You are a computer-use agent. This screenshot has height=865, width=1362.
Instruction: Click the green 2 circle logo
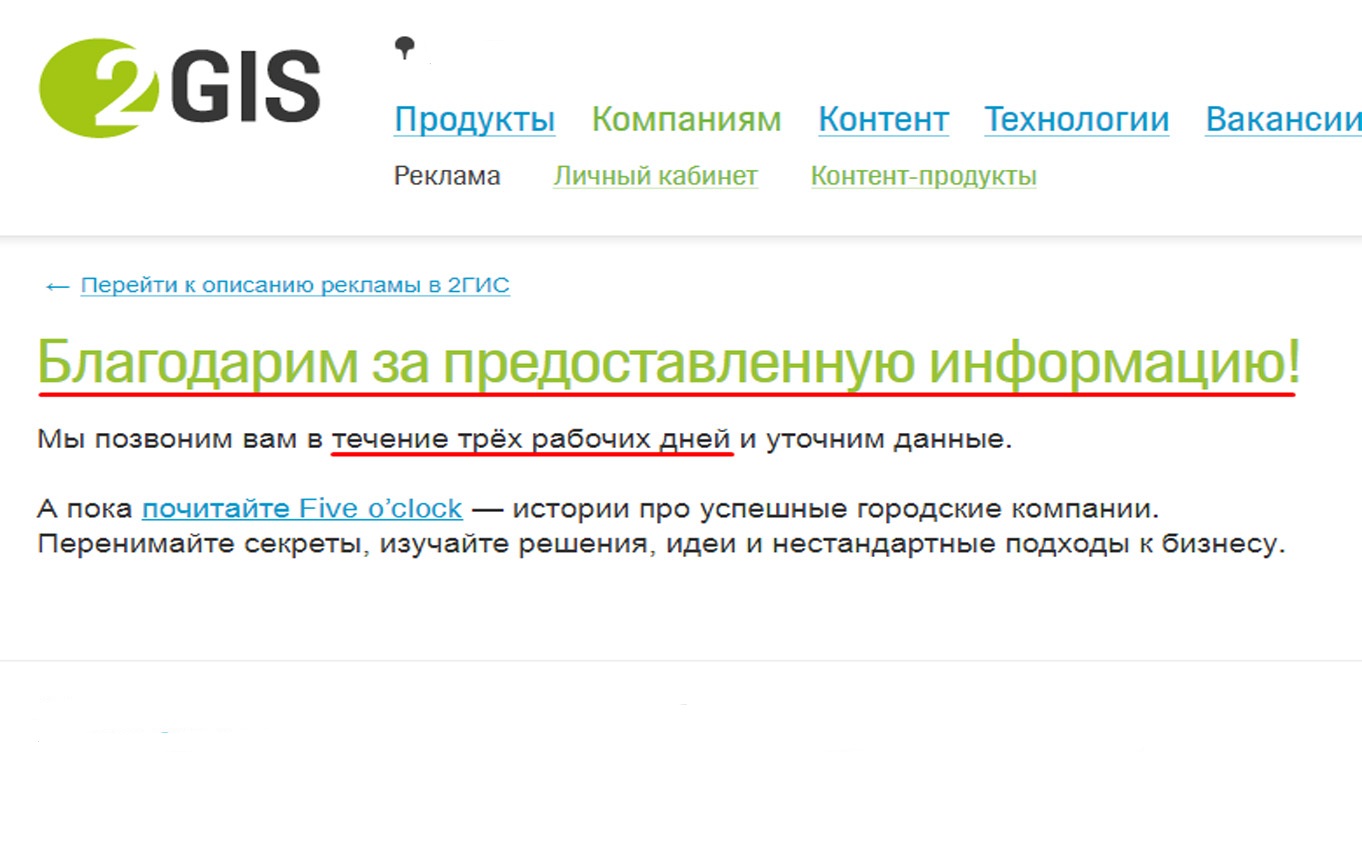[x=97, y=88]
